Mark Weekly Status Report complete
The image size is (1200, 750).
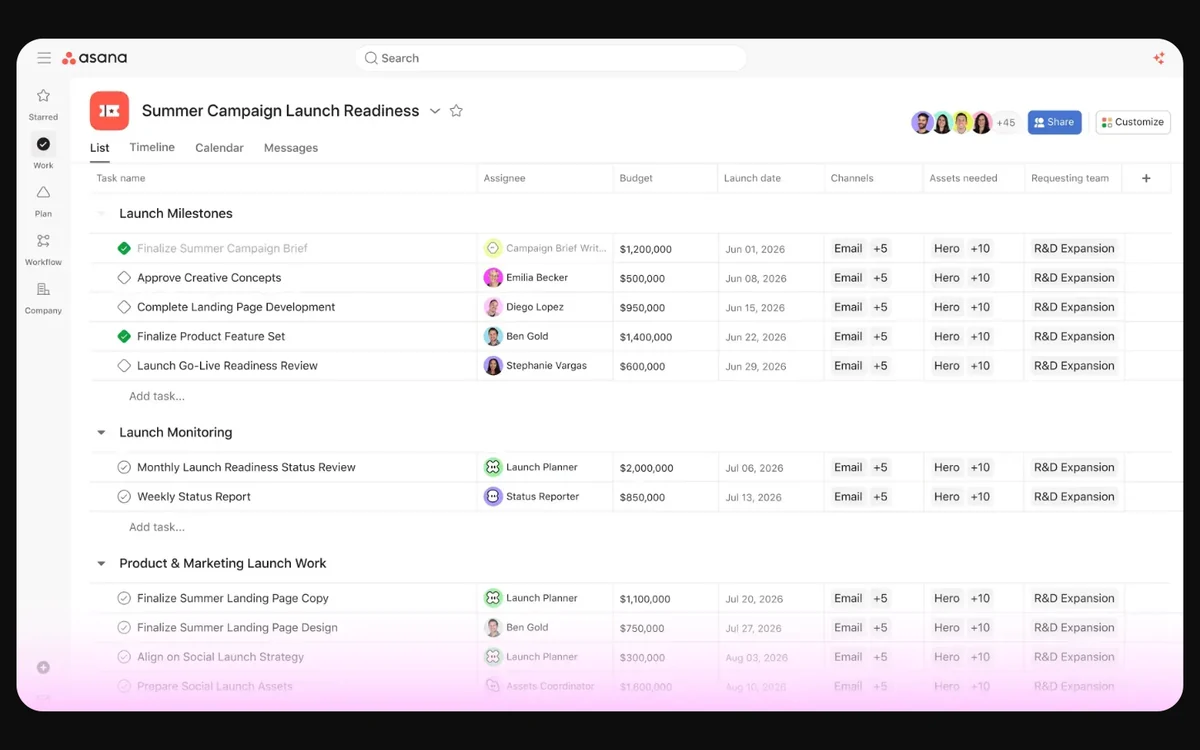124,496
